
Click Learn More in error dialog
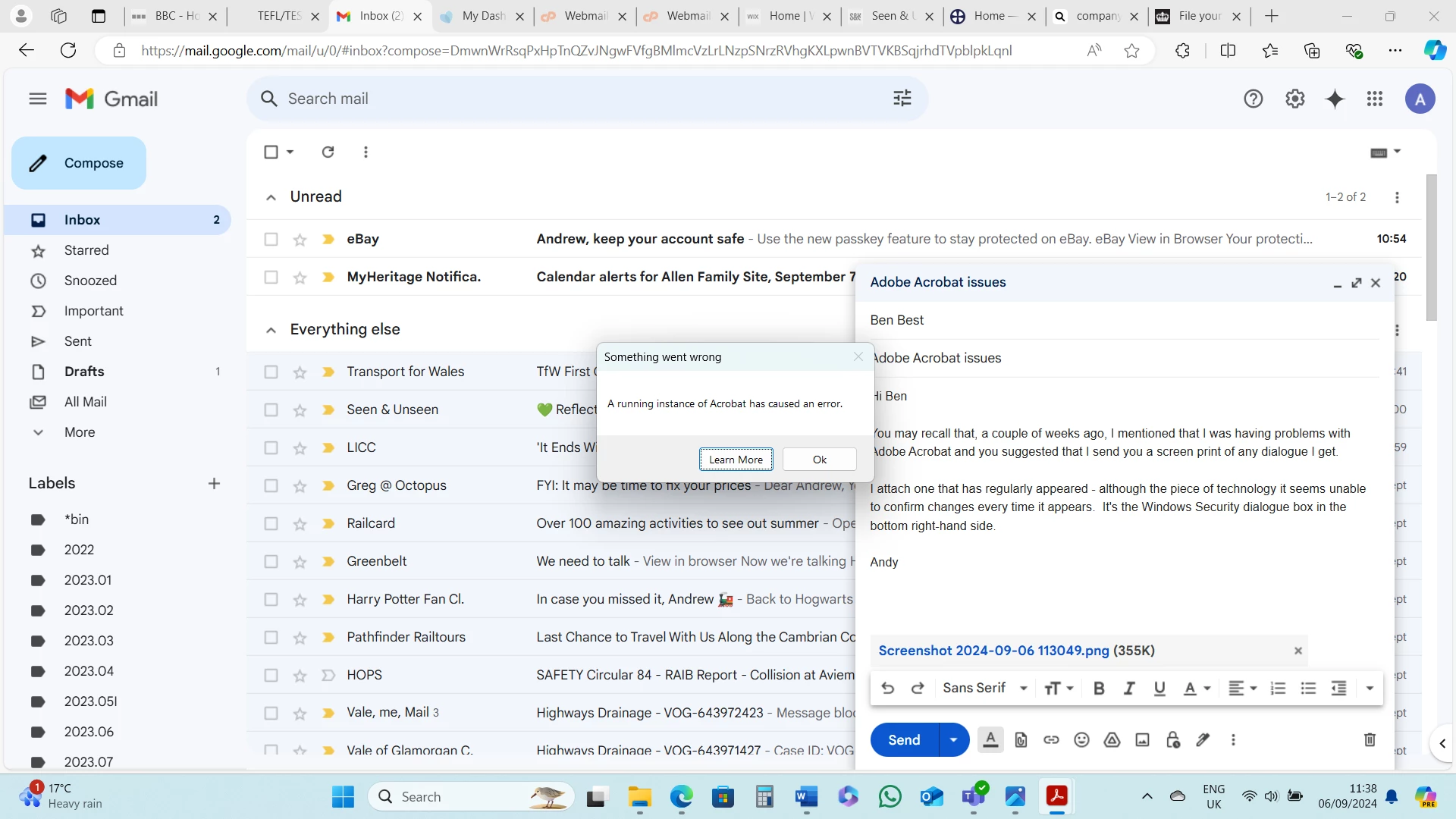point(736,460)
